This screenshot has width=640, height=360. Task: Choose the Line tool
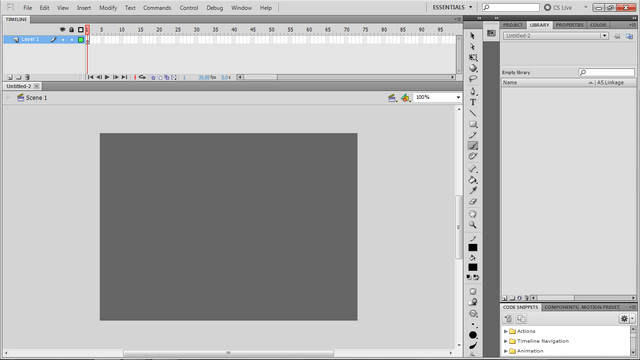click(x=473, y=113)
